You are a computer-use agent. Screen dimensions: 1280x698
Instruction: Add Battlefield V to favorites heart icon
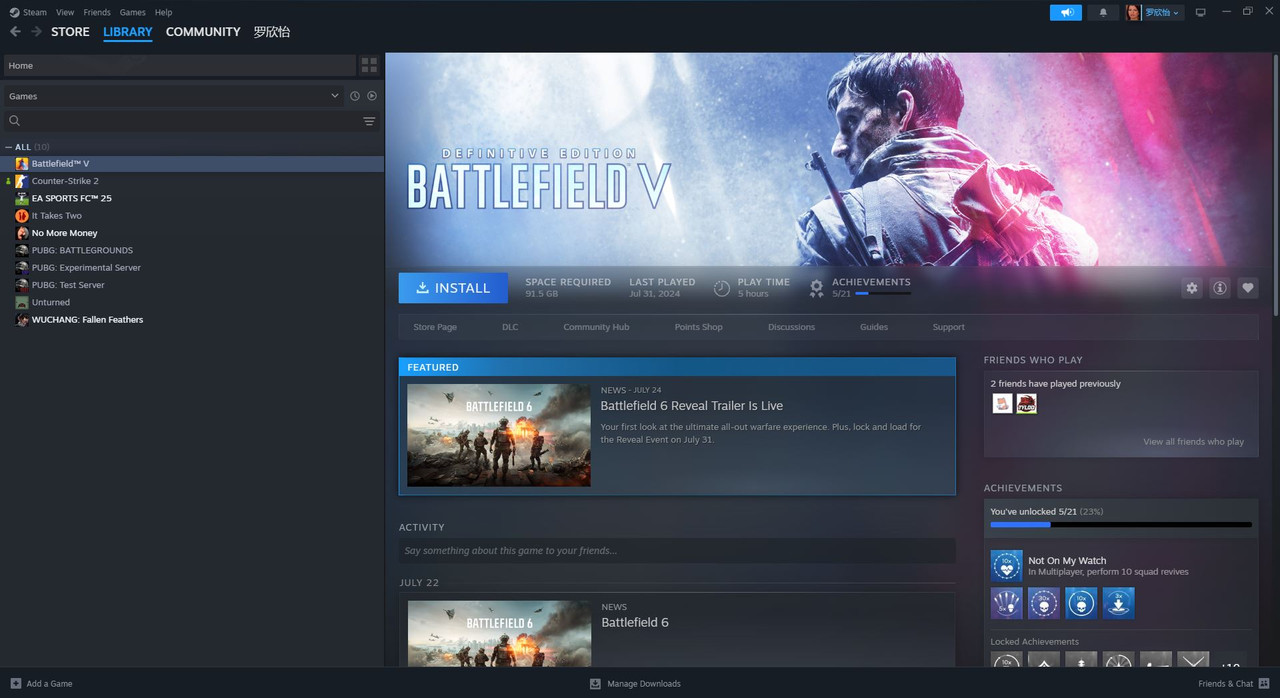tap(1247, 288)
